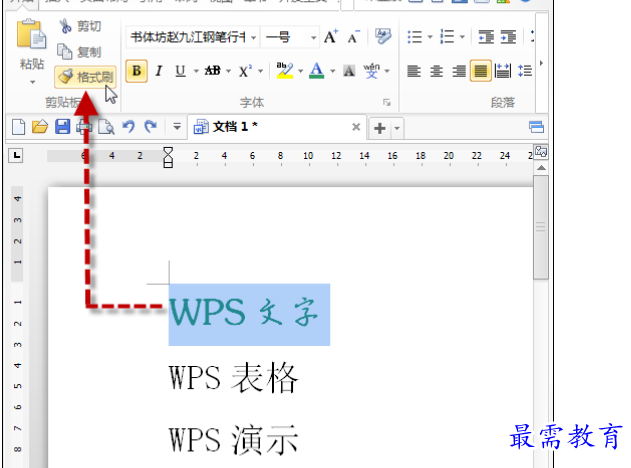Toggle character shading A icon
This screenshot has width=631, height=468.
click(349, 71)
